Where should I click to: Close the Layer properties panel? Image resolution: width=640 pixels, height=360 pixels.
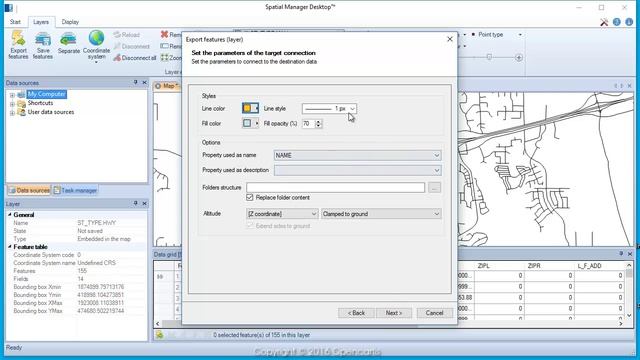(144, 203)
